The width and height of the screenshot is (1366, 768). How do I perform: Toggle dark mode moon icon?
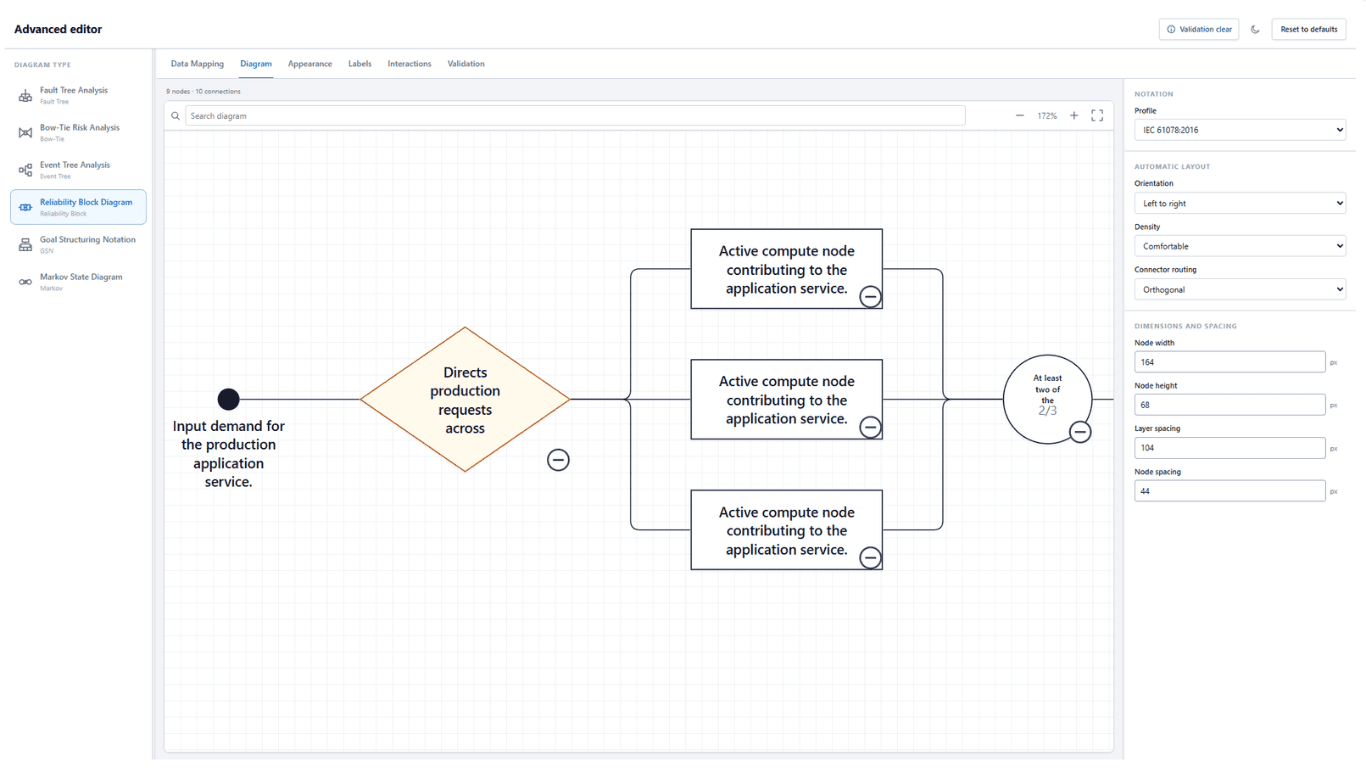[x=1255, y=29]
